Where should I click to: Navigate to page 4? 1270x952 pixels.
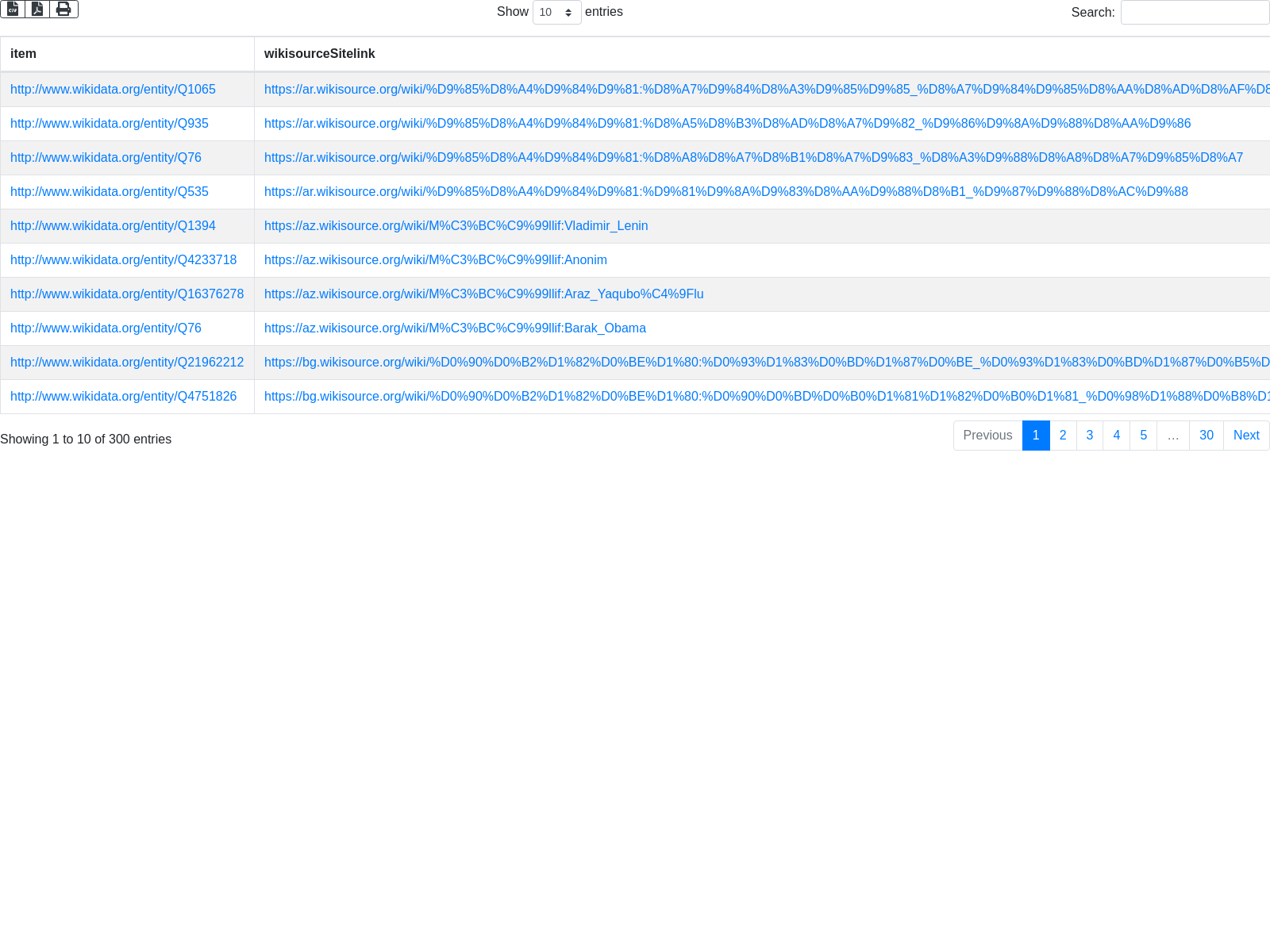click(1116, 436)
